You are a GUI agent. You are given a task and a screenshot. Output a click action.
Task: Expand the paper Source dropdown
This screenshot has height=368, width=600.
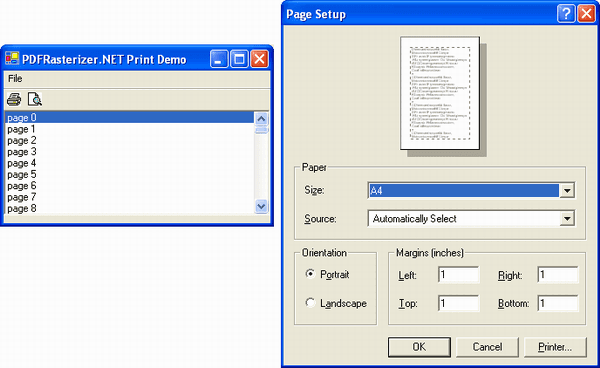(x=567, y=218)
